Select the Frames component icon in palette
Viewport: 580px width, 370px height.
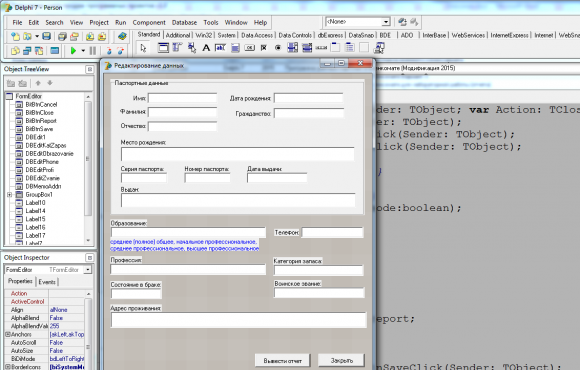tap(163, 48)
